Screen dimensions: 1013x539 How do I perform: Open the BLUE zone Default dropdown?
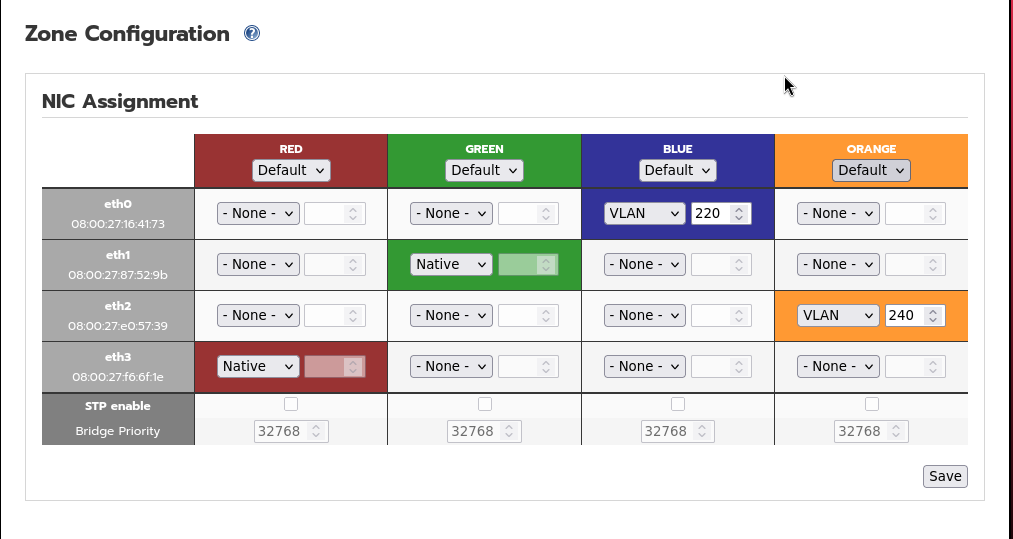678,171
